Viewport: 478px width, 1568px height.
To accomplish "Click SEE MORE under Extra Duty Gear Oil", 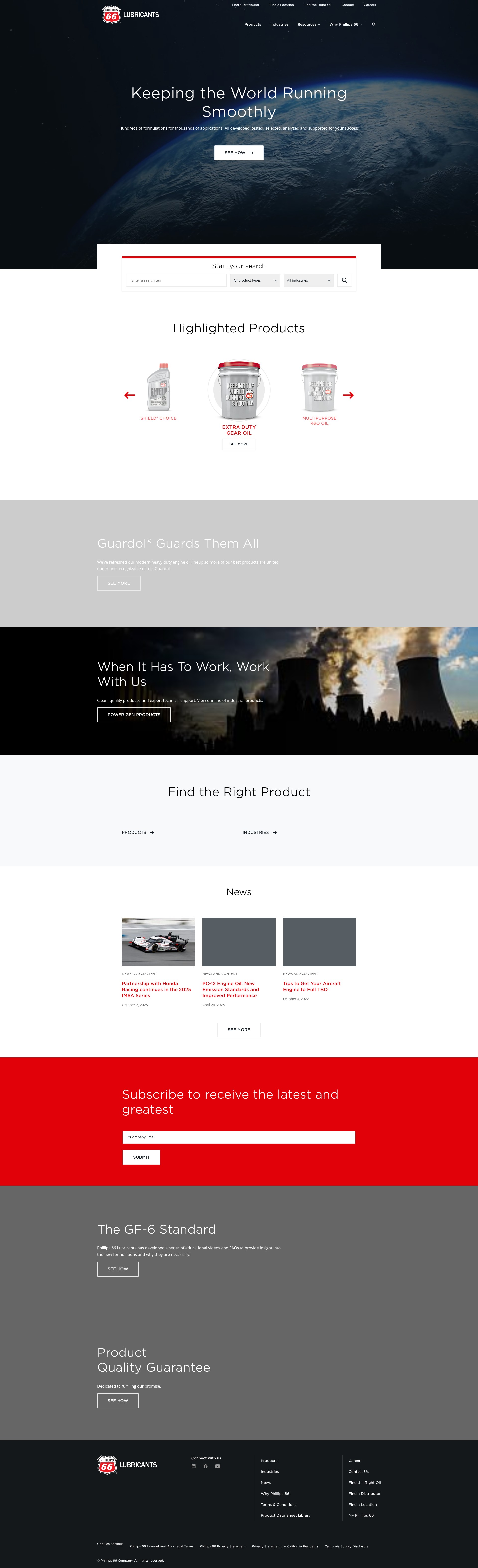I will [x=239, y=444].
